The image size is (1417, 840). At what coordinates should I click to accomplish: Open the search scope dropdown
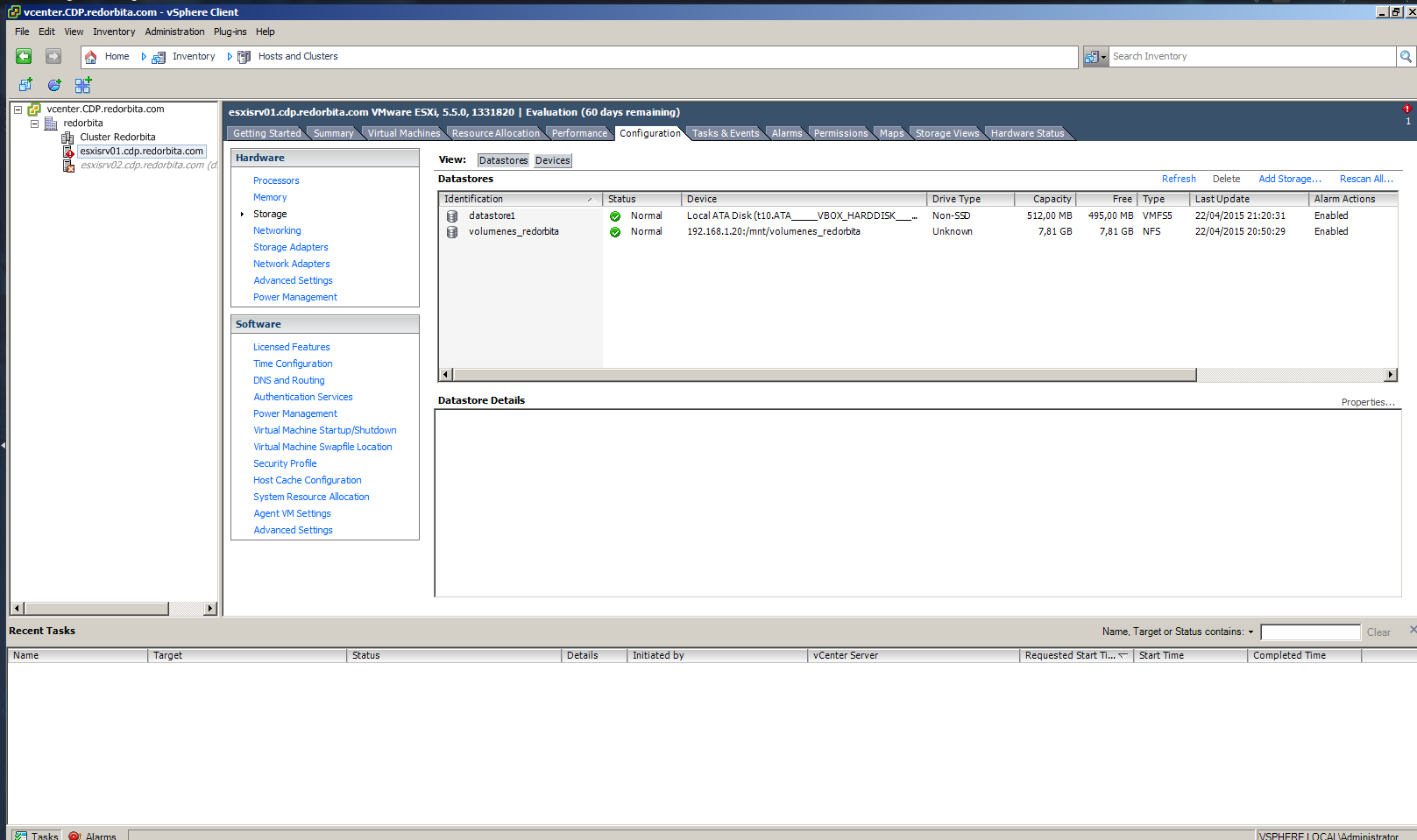(x=1096, y=56)
